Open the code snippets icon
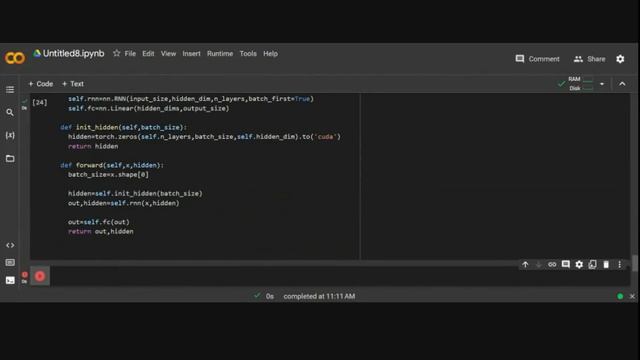This screenshot has height=360, width=640. [x=10, y=245]
